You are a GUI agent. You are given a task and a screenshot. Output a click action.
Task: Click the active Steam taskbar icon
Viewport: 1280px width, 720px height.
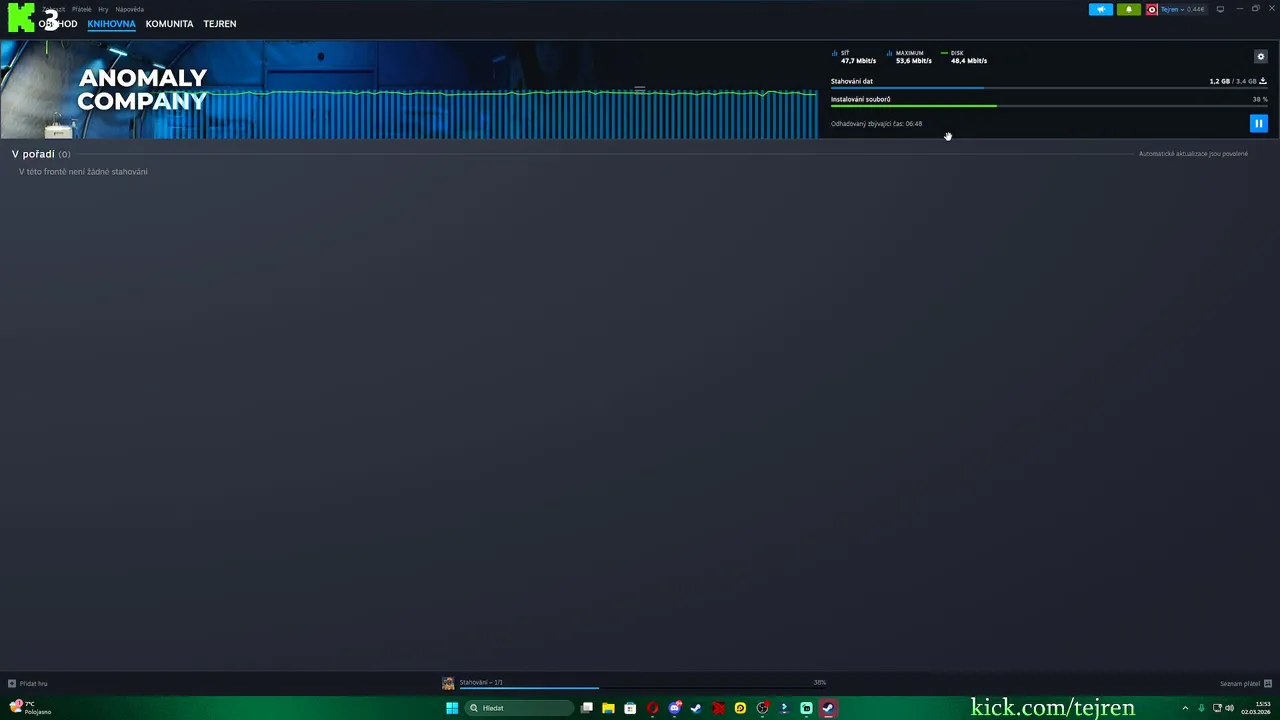coord(828,708)
